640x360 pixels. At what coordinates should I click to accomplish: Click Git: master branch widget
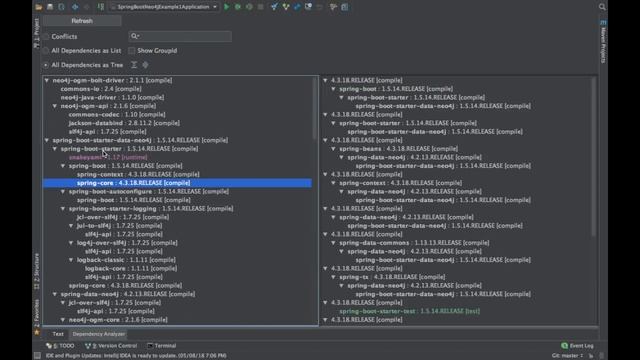pyautogui.click(x=567, y=356)
